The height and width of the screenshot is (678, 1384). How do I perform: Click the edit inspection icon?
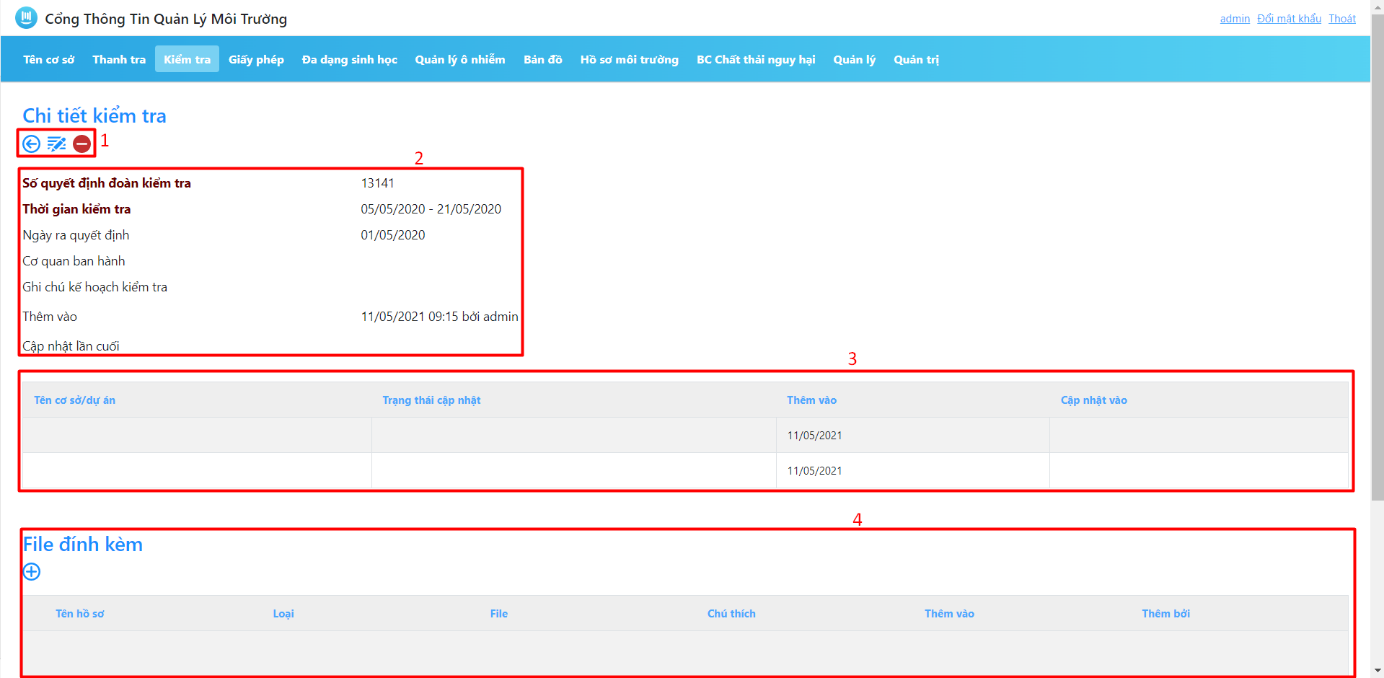(57, 144)
